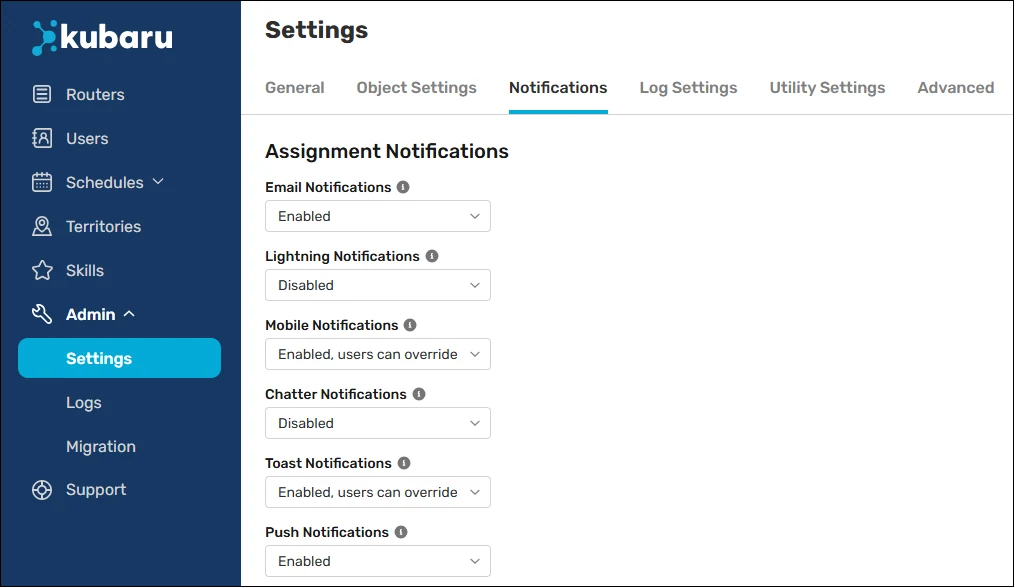Open the Toast Notifications dropdown
Viewport: 1014px width, 587px height.
378,492
